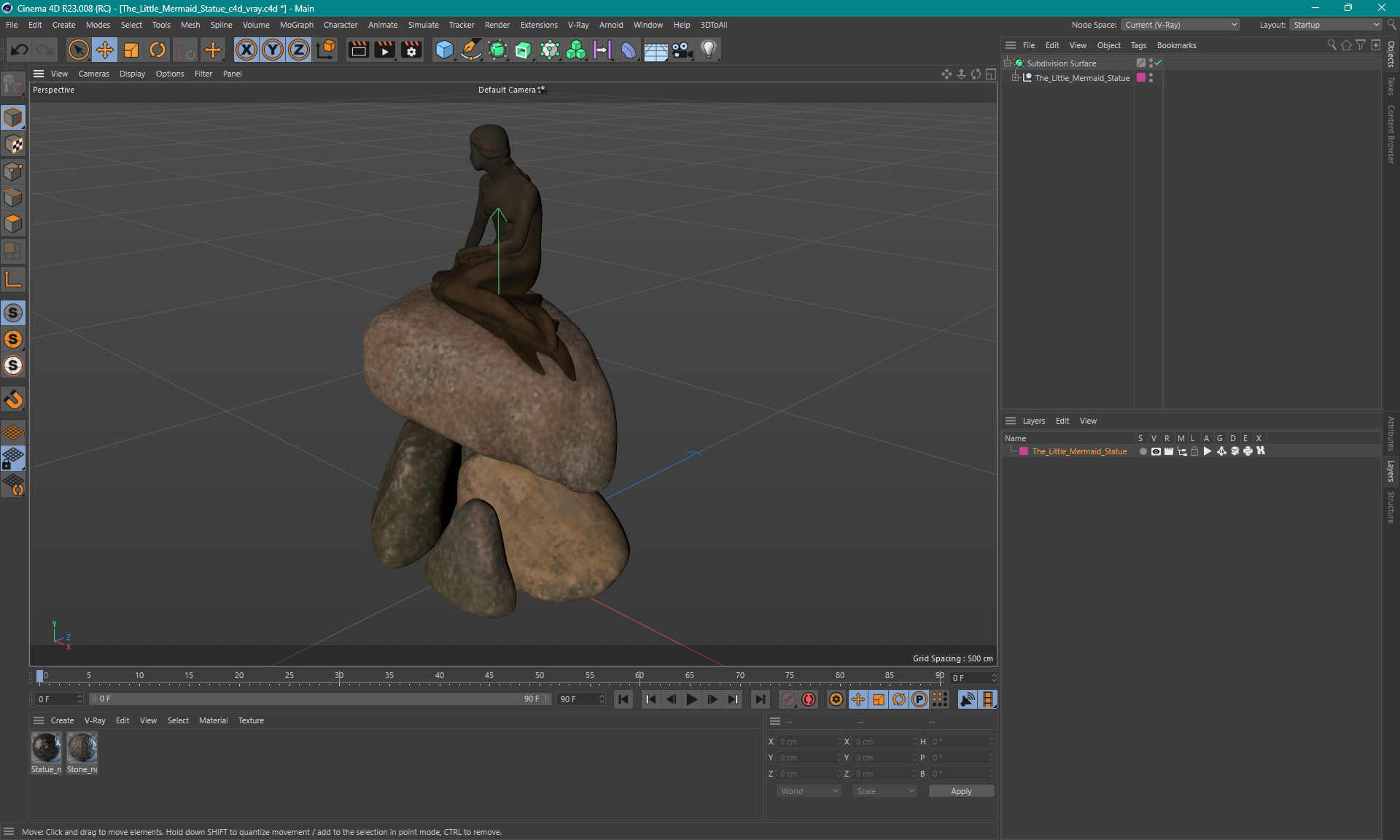Screen dimensions: 1400x840
Task: Add a Subdivision Surface generator
Action: 497,50
